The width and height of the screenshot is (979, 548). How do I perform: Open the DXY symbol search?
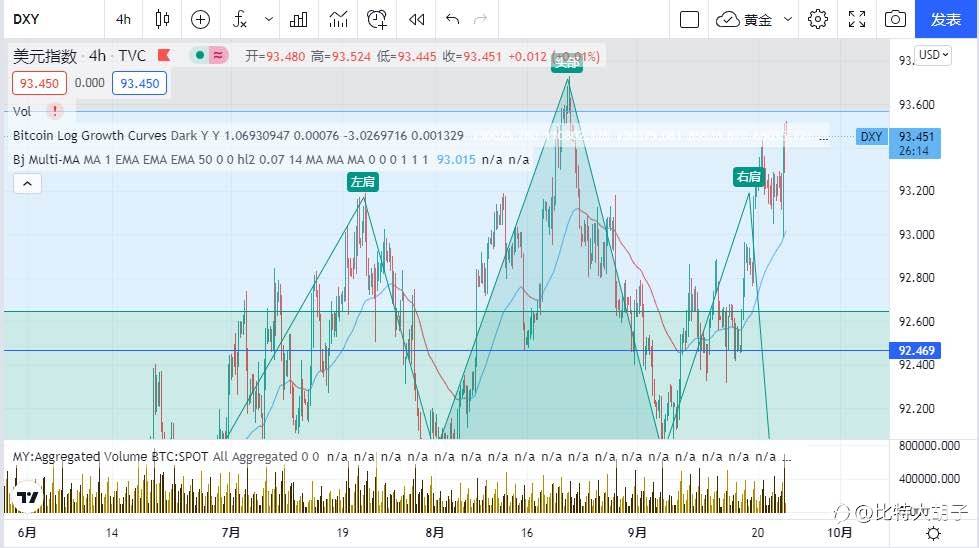pyautogui.click(x=26, y=19)
